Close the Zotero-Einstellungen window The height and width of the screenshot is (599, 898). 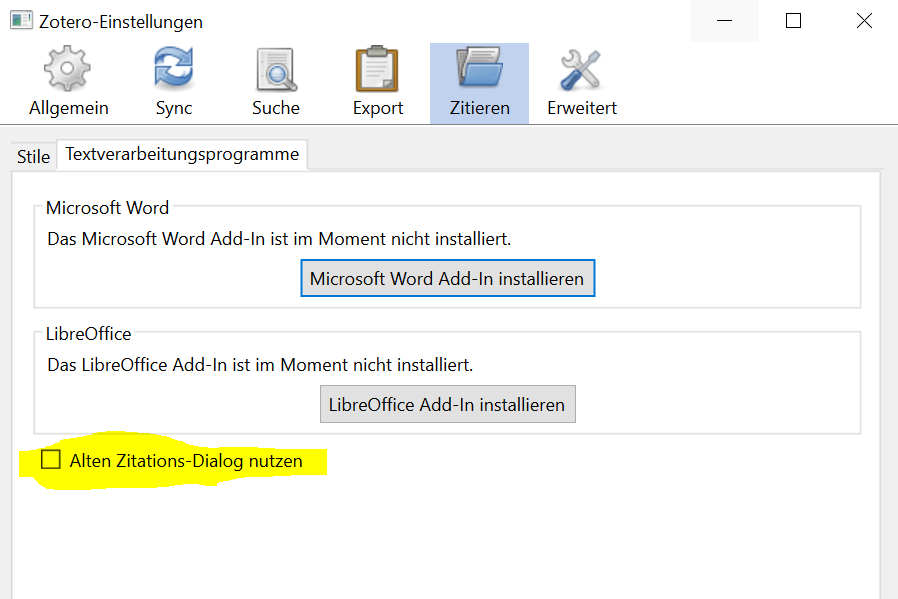click(x=864, y=21)
